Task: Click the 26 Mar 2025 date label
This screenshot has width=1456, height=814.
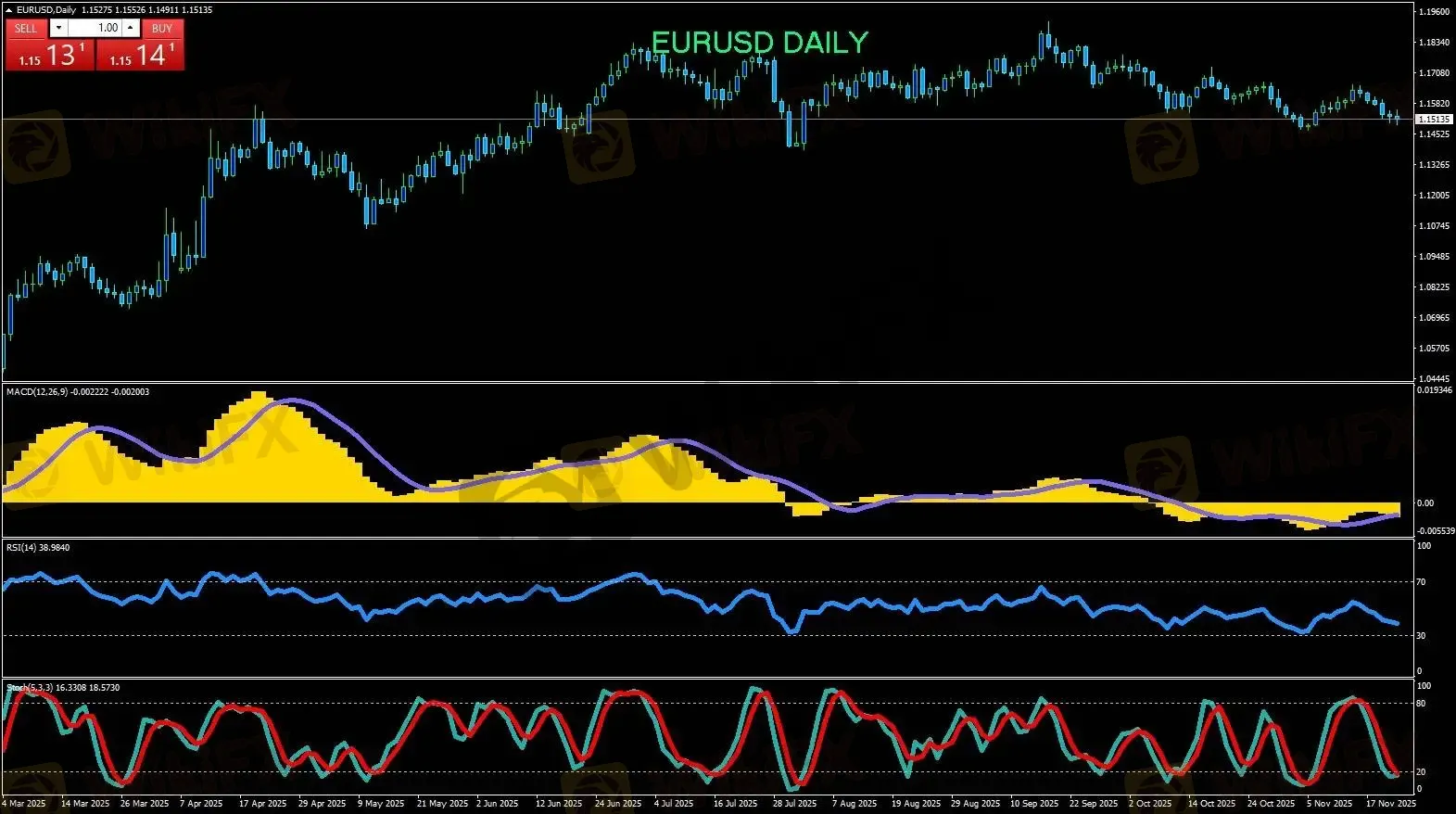Action: pos(145,804)
